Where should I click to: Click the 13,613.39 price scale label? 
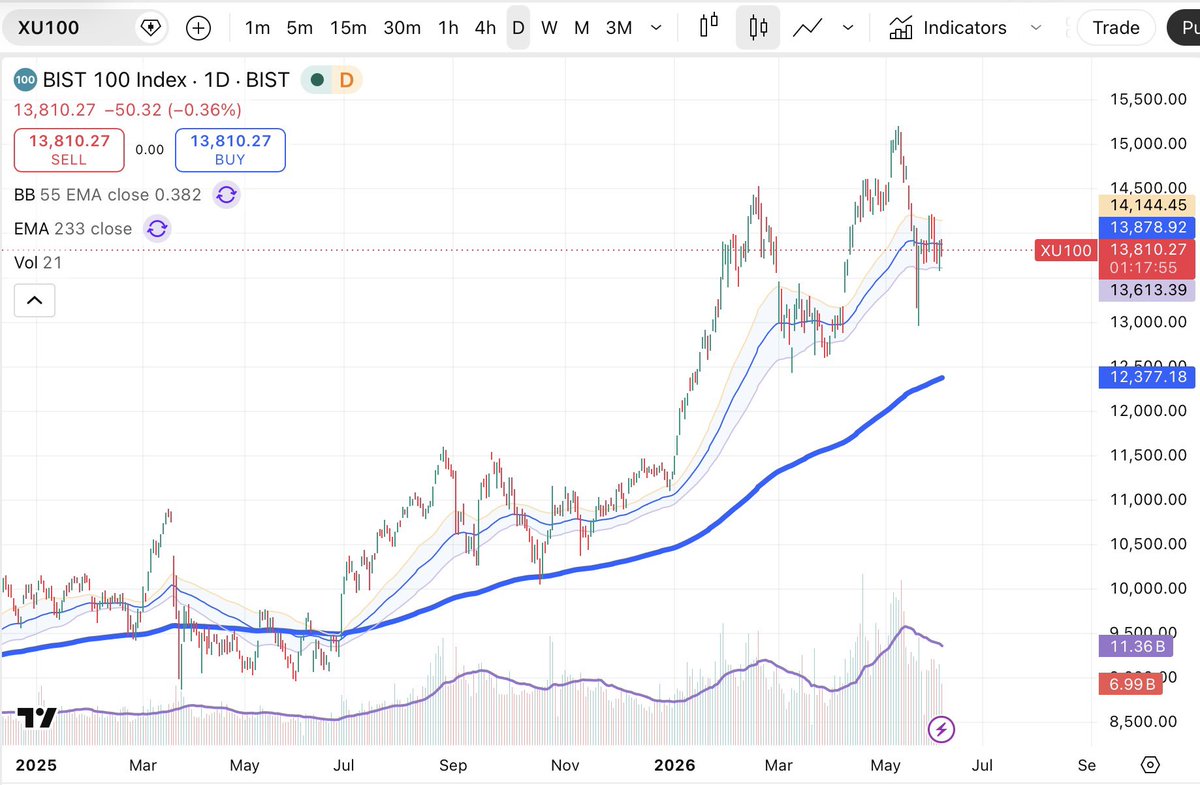coord(1146,290)
